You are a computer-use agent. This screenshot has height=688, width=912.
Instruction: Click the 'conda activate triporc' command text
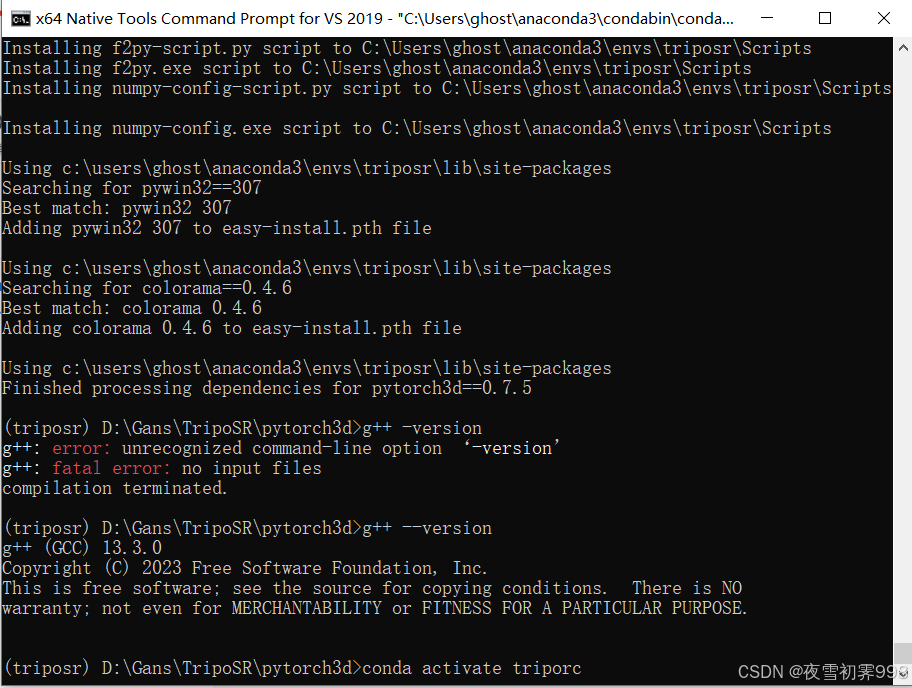(470, 668)
